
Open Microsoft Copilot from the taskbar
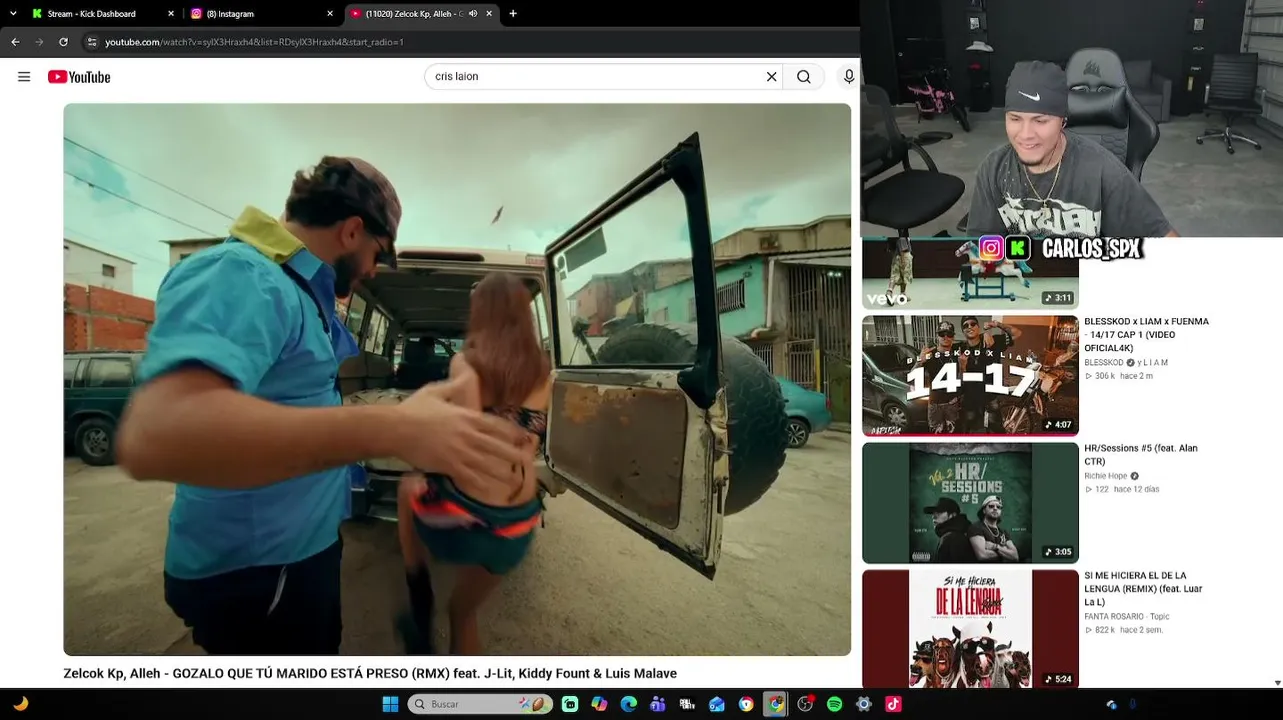(x=599, y=704)
